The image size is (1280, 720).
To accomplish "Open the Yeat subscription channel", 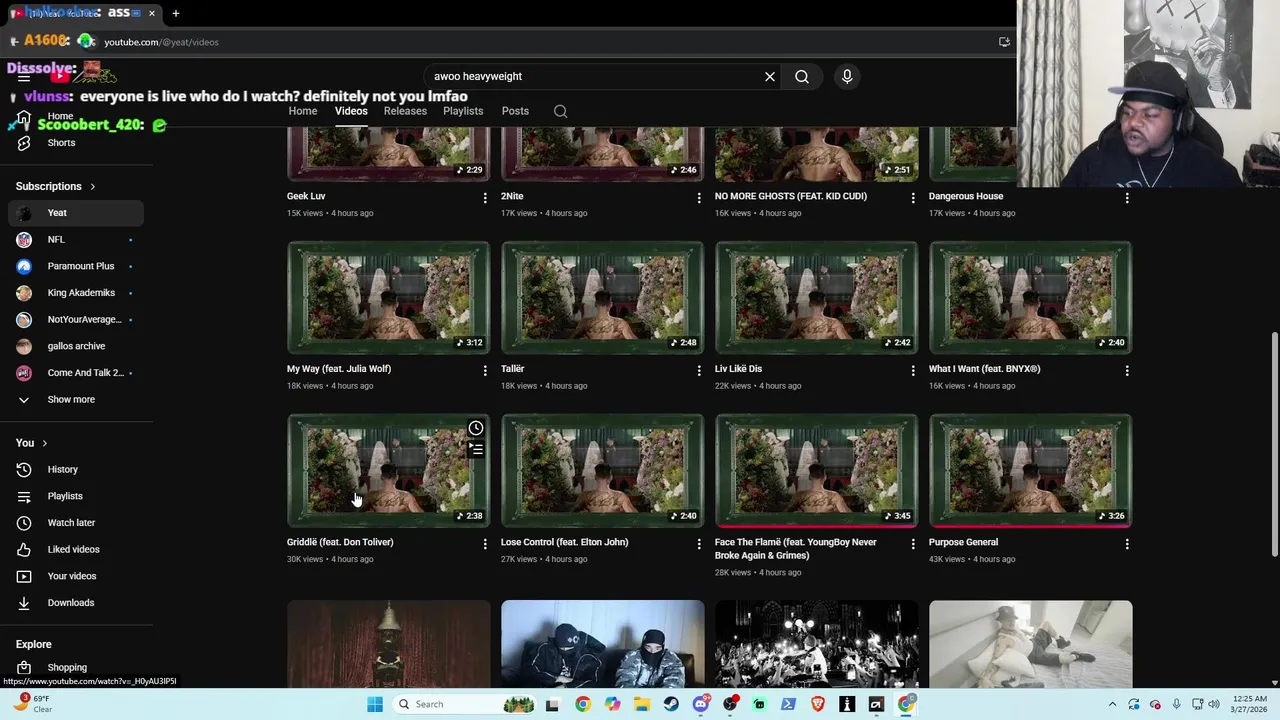I will [76, 213].
